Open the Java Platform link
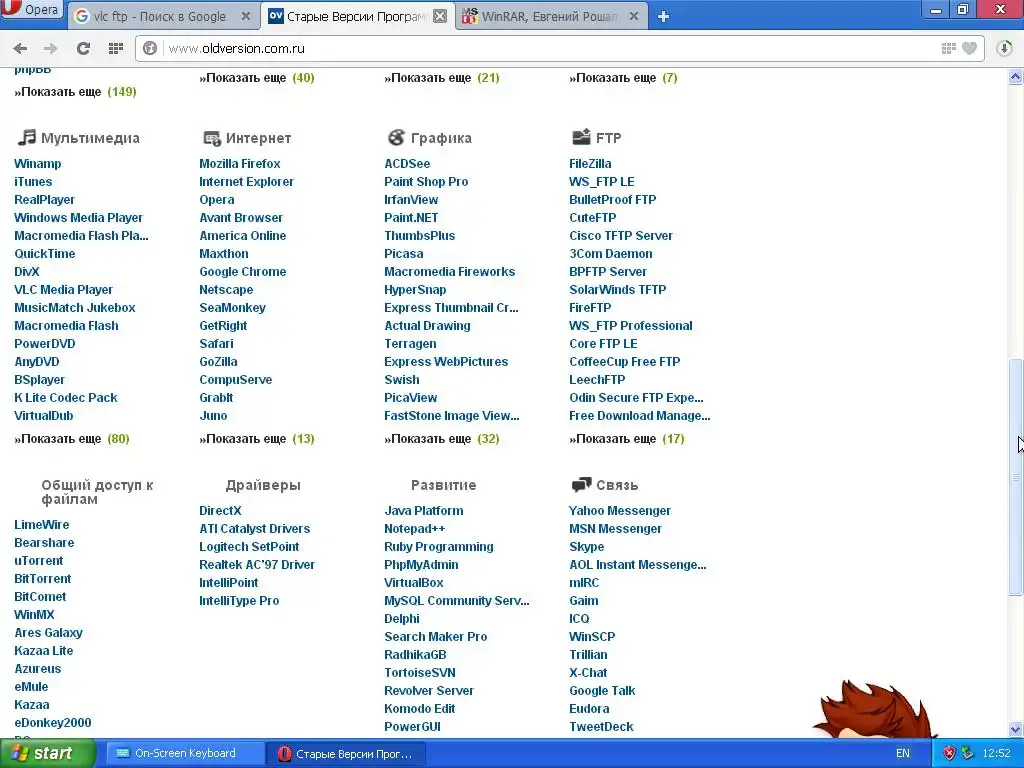This screenshot has width=1024, height=768. [423, 511]
